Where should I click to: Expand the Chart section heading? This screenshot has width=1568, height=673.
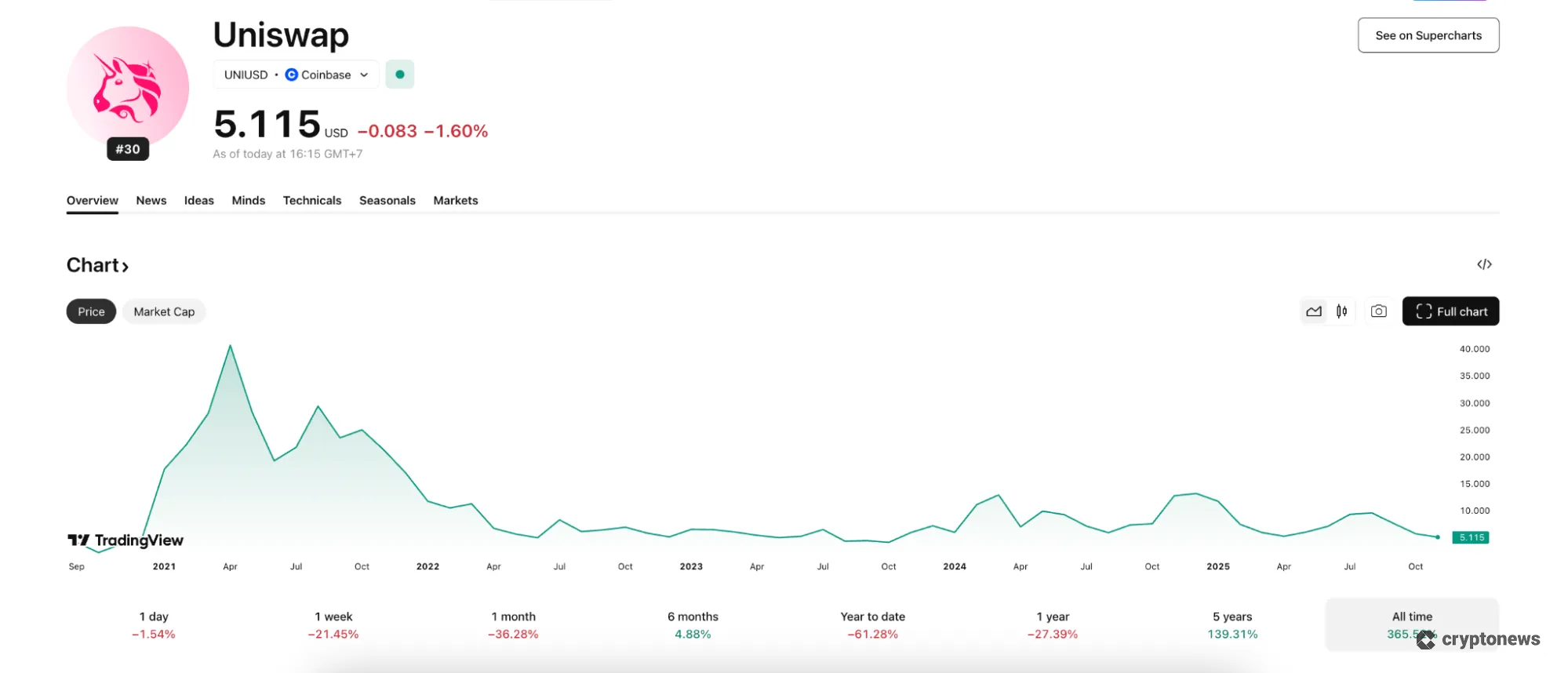pos(97,265)
